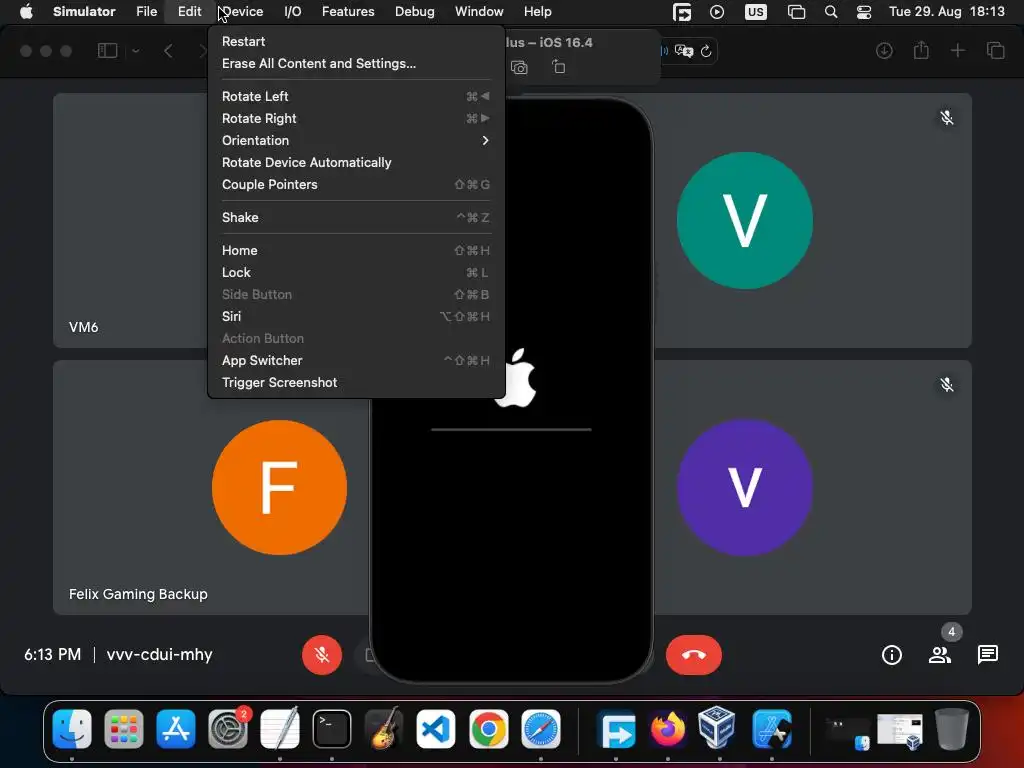Open the meeting chat panel
The image size is (1024, 768).
[987, 654]
